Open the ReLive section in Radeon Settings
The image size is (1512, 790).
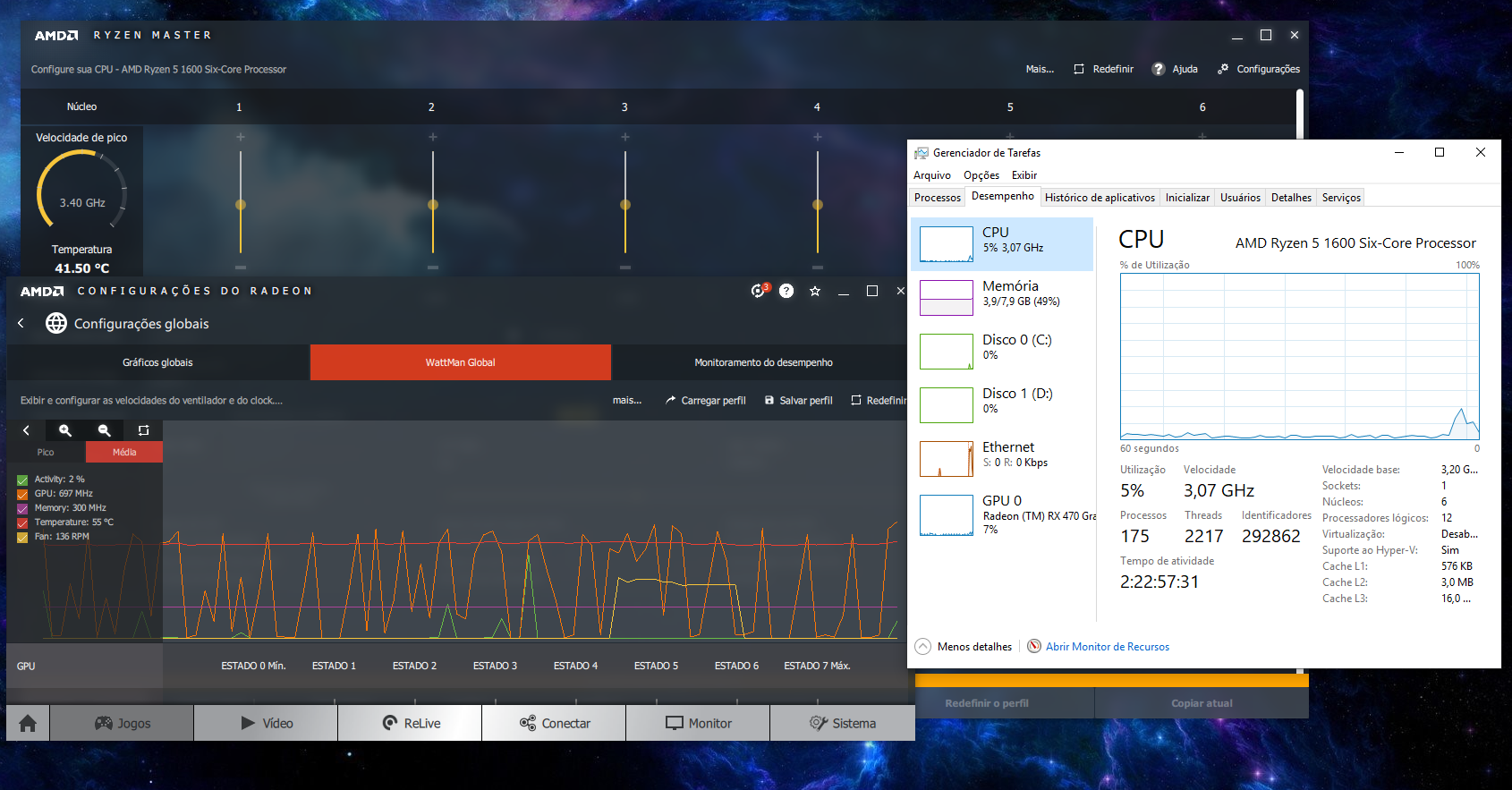411,723
